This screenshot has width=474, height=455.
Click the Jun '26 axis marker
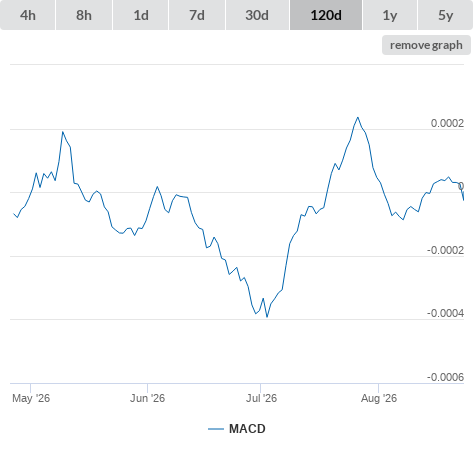coord(147,398)
